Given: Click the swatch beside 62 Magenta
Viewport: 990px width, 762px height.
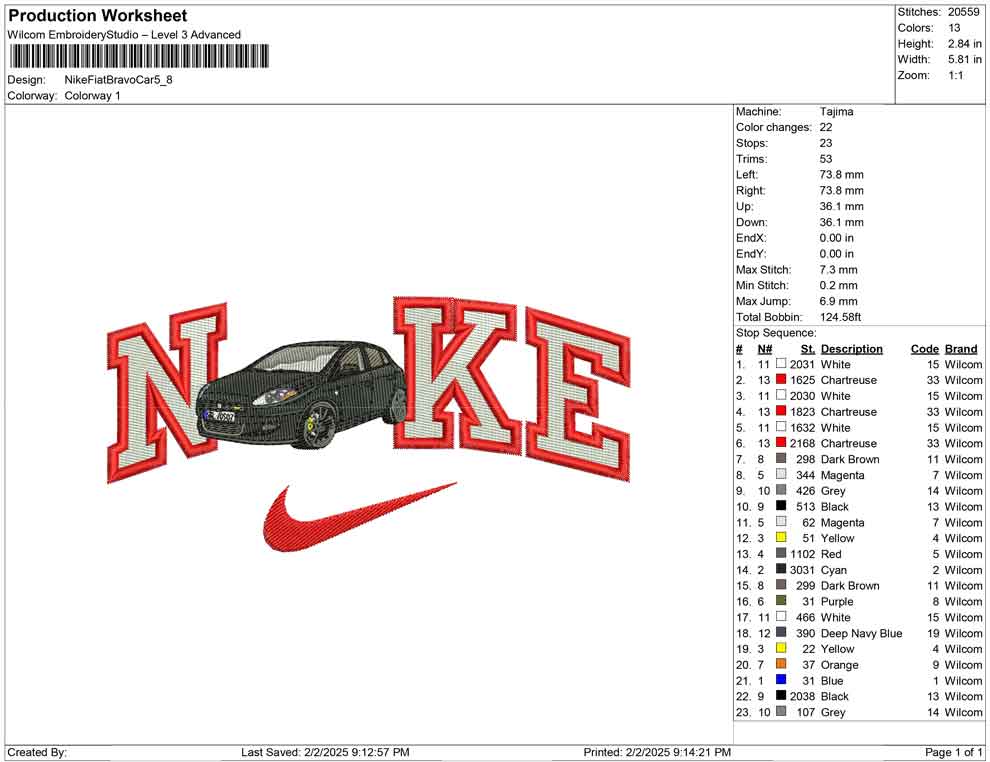Looking at the screenshot, I should (x=781, y=521).
